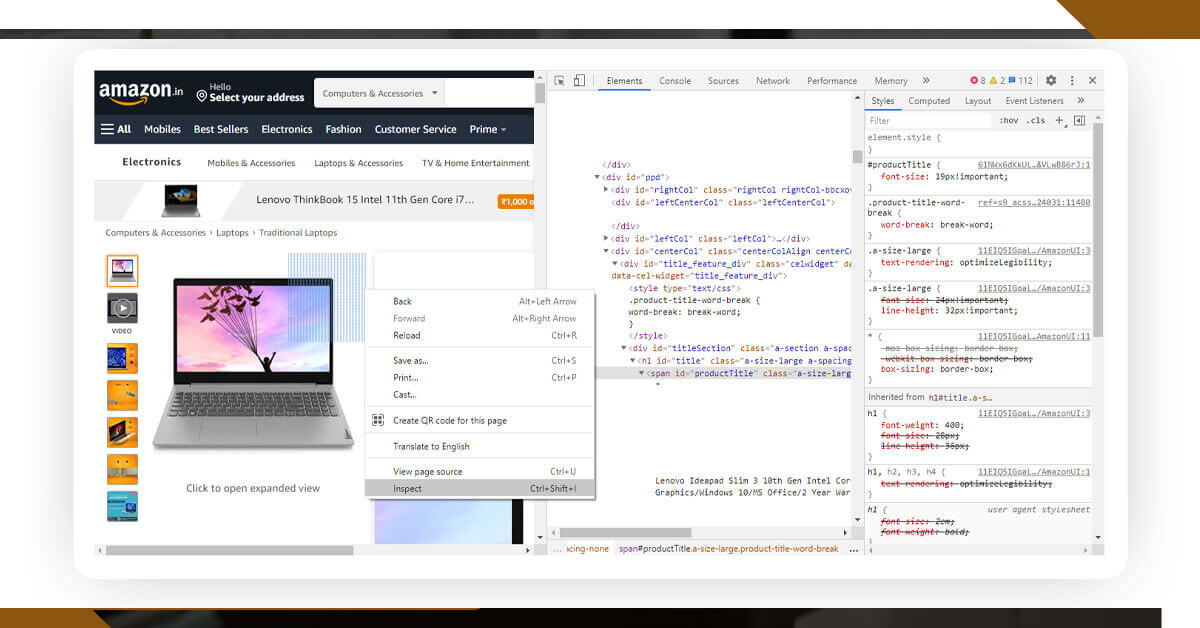
Task: Show more Styles pane tabs chevron
Action: 1081,101
